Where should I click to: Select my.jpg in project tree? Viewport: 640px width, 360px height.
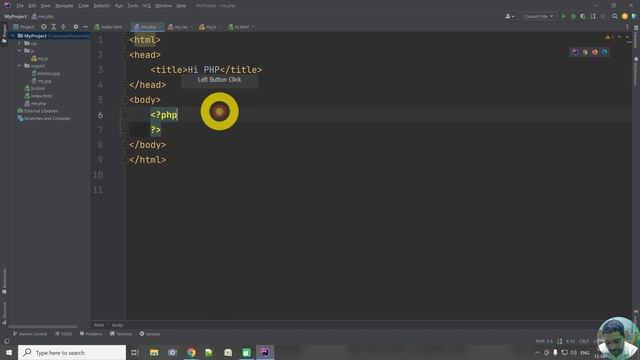click(42, 81)
